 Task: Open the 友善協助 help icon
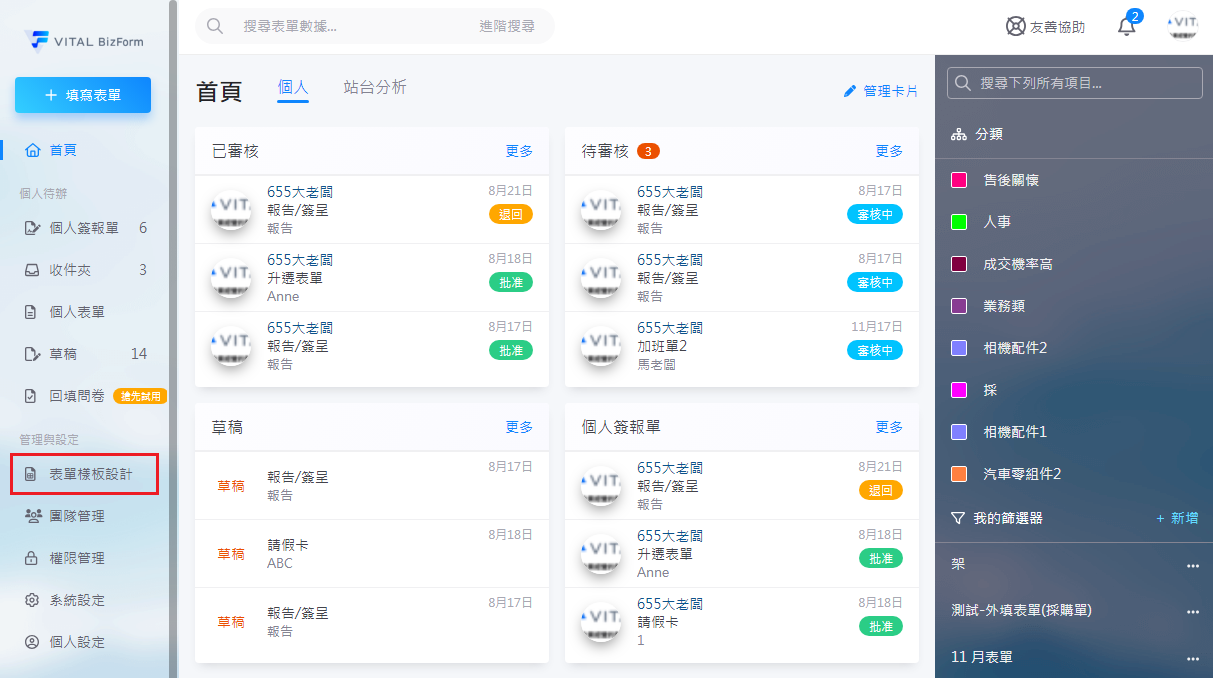pos(1016,27)
